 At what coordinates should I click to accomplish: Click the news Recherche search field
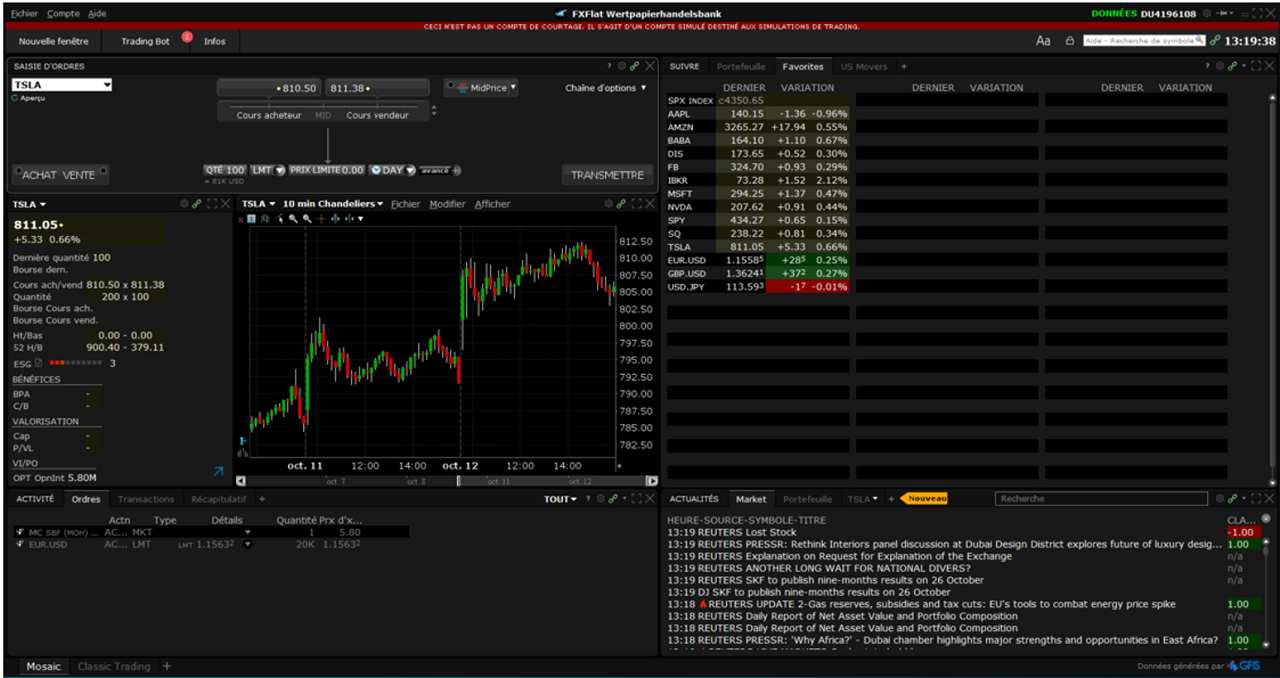pos(1101,498)
